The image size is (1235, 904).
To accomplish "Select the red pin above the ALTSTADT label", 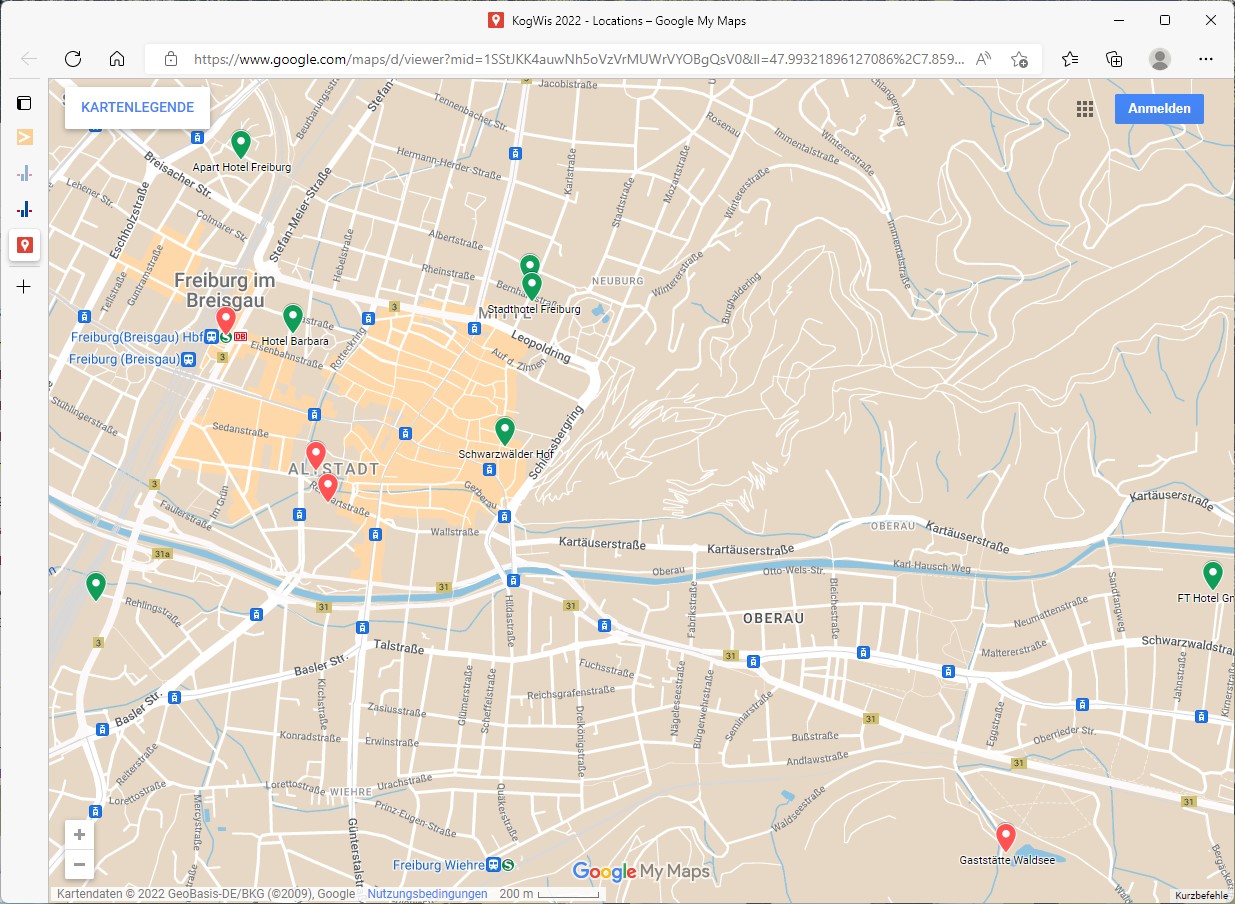I will [x=316, y=455].
